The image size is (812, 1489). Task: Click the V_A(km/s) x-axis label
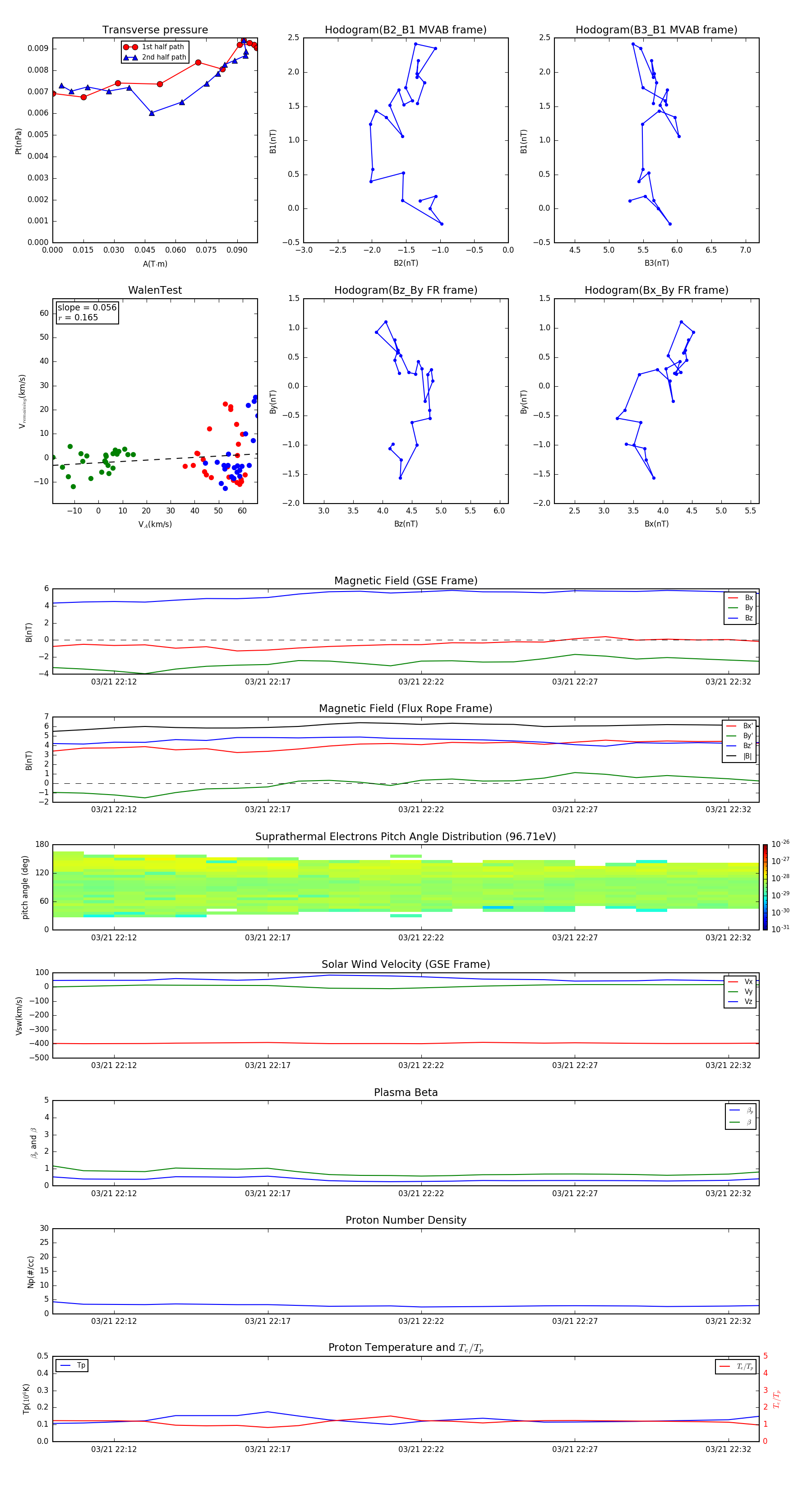click(155, 524)
